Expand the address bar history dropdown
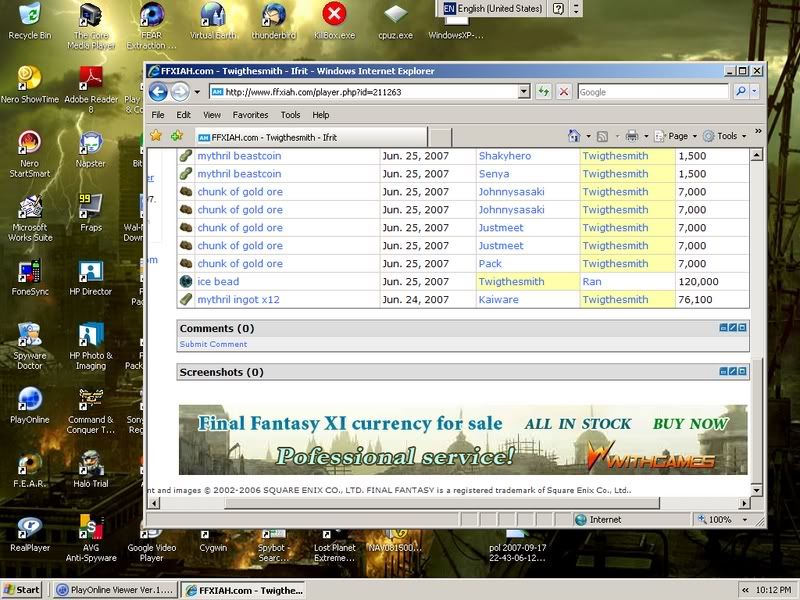 524,92
